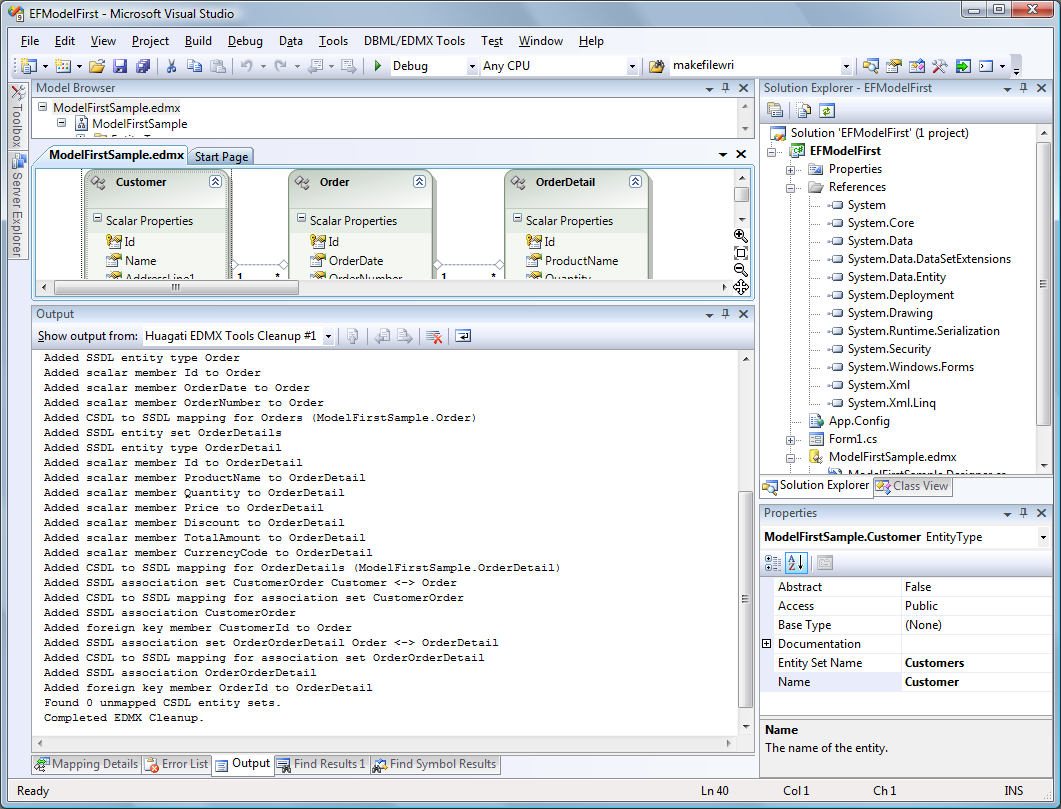Click the Save toolbar icon
Viewport: 1061px width, 809px height.
pyautogui.click(x=120, y=66)
